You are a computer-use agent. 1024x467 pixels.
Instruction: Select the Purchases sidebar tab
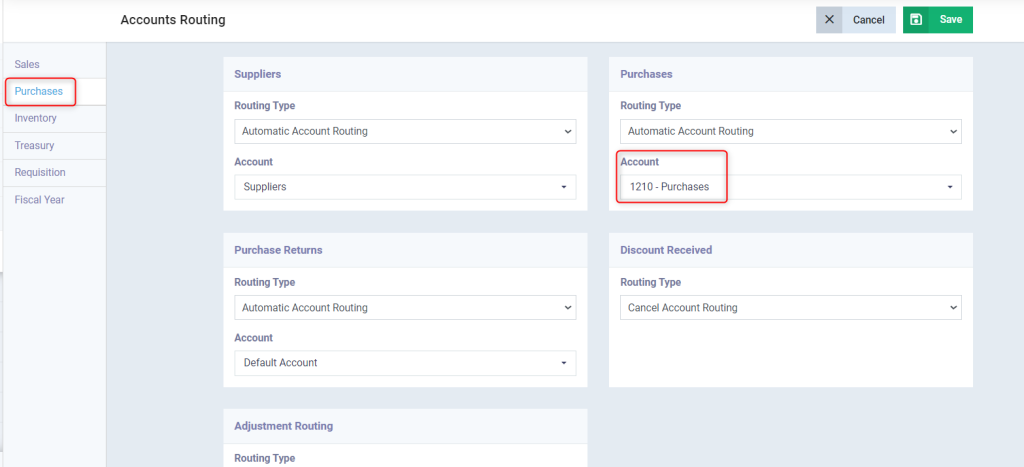pos(55,91)
